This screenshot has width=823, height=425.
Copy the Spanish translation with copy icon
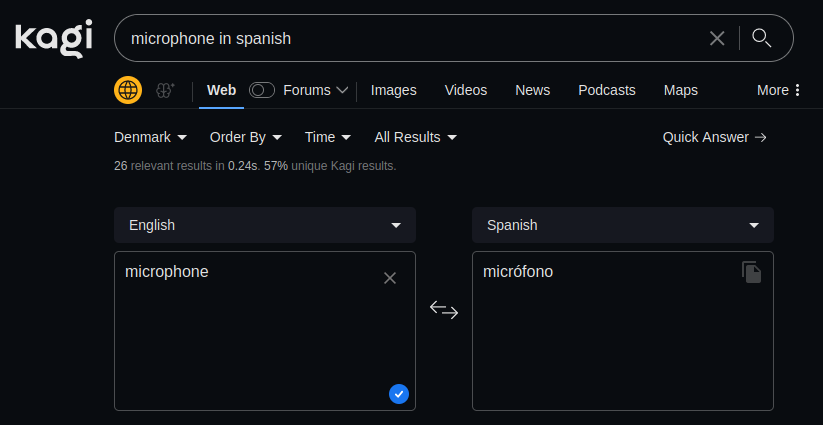[x=751, y=272]
